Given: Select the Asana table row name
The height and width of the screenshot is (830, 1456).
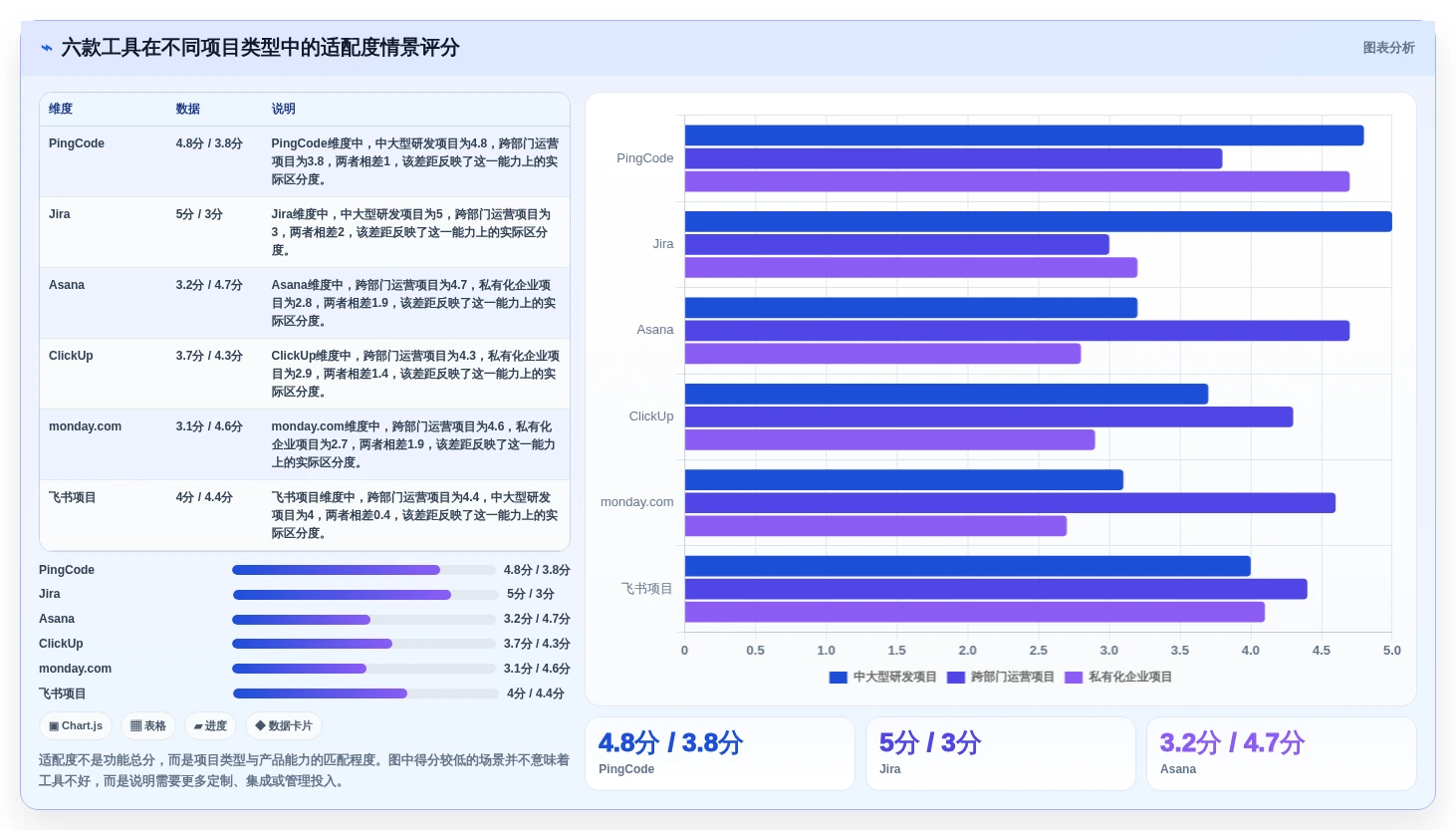Looking at the screenshot, I should coord(67,285).
